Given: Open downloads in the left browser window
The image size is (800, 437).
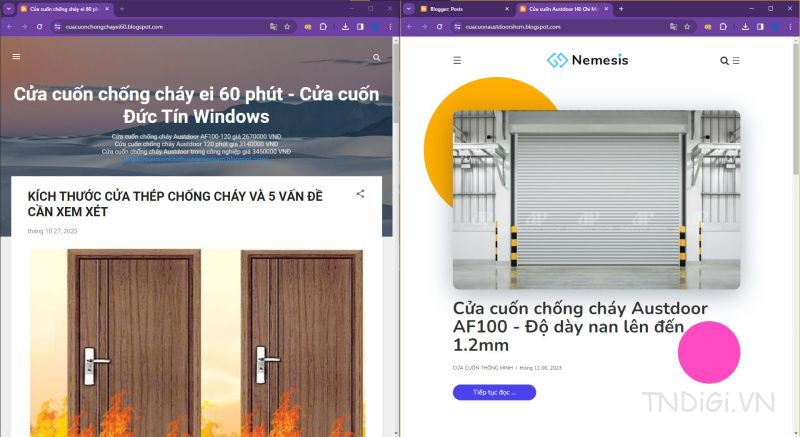Looking at the screenshot, I should pyautogui.click(x=345, y=27).
